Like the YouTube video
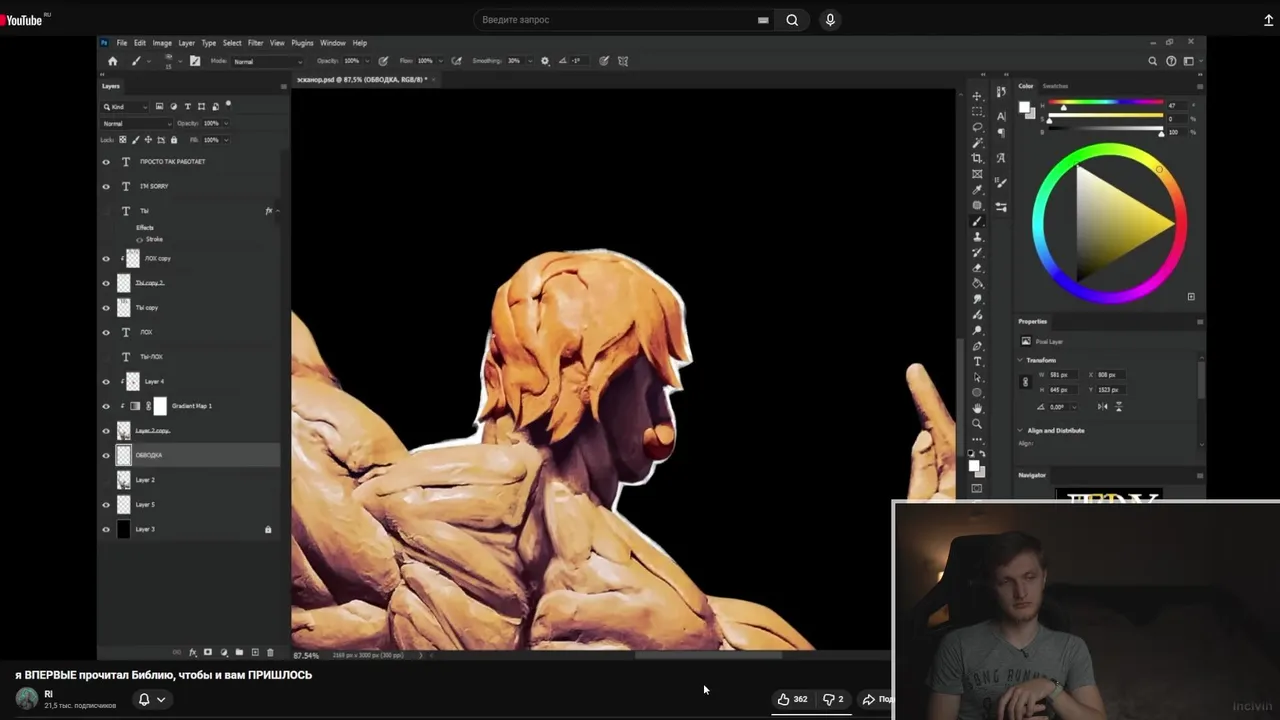1280x720 pixels. 793,699
